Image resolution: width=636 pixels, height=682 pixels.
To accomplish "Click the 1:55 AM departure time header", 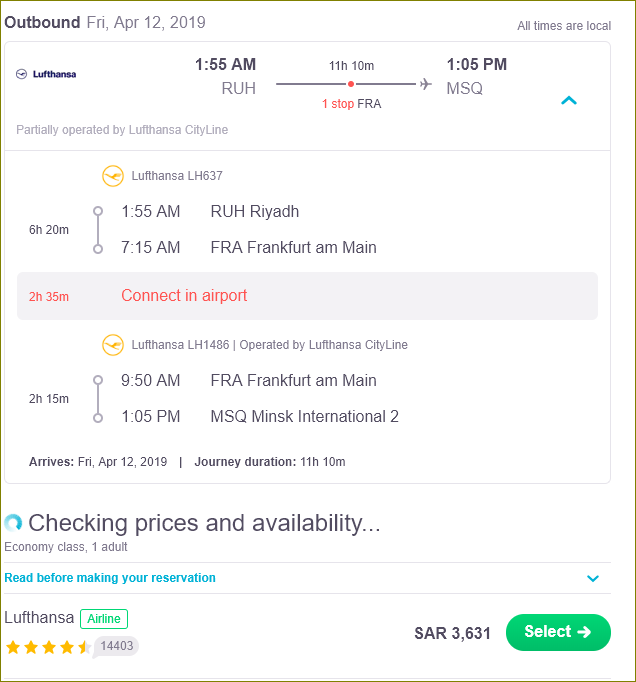I will [225, 65].
